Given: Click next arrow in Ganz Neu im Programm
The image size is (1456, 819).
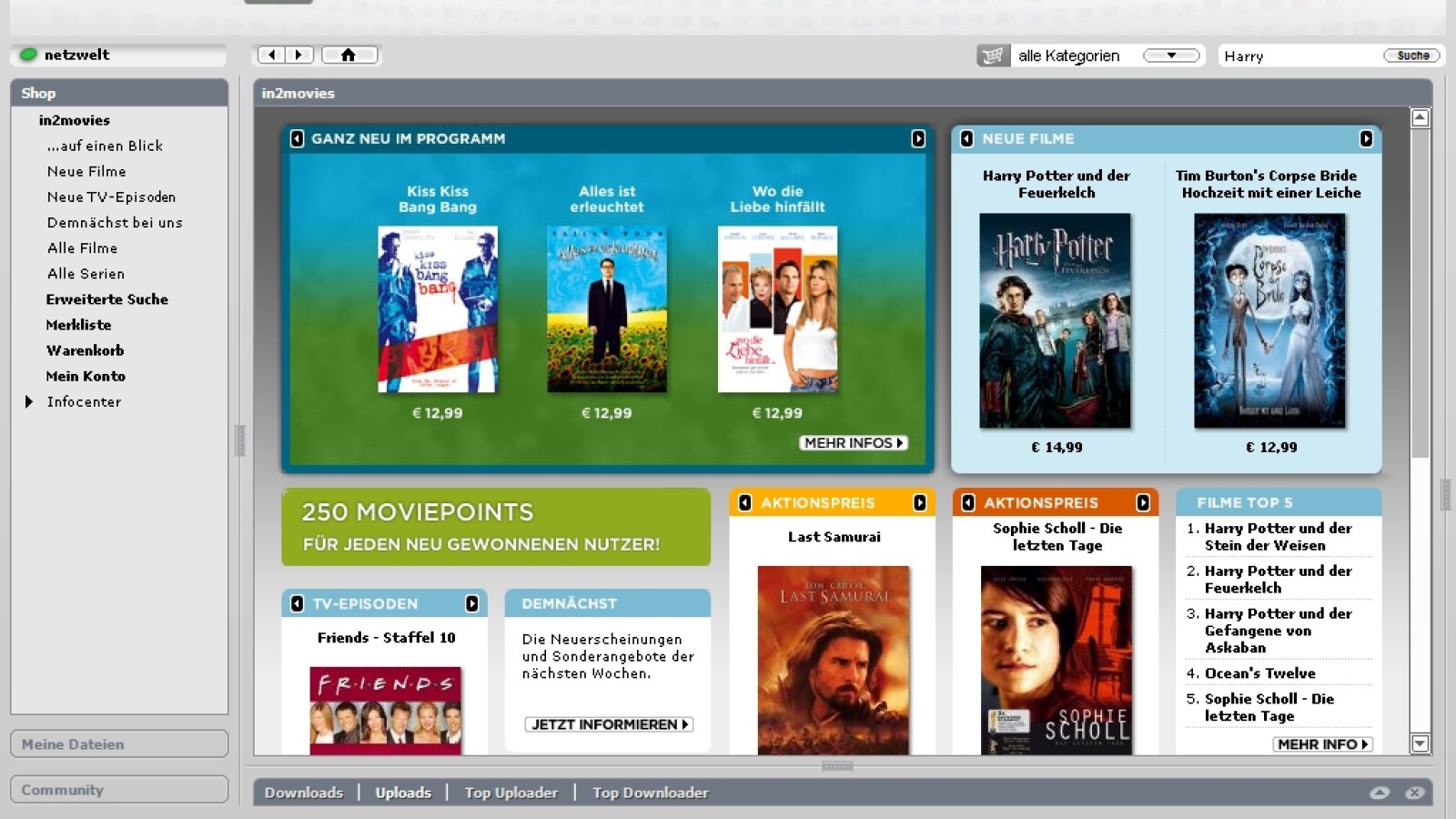Looking at the screenshot, I should coord(918,138).
